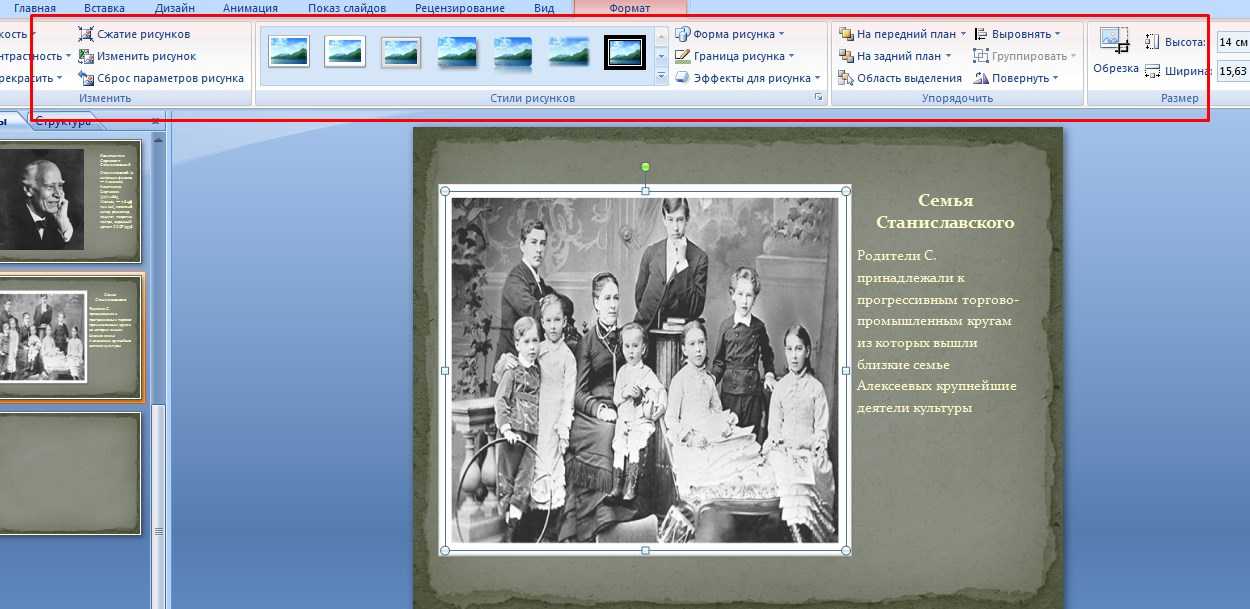
Task: Open the Стили рисунков dialog launcher
Action: pyautogui.click(x=818, y=98)
